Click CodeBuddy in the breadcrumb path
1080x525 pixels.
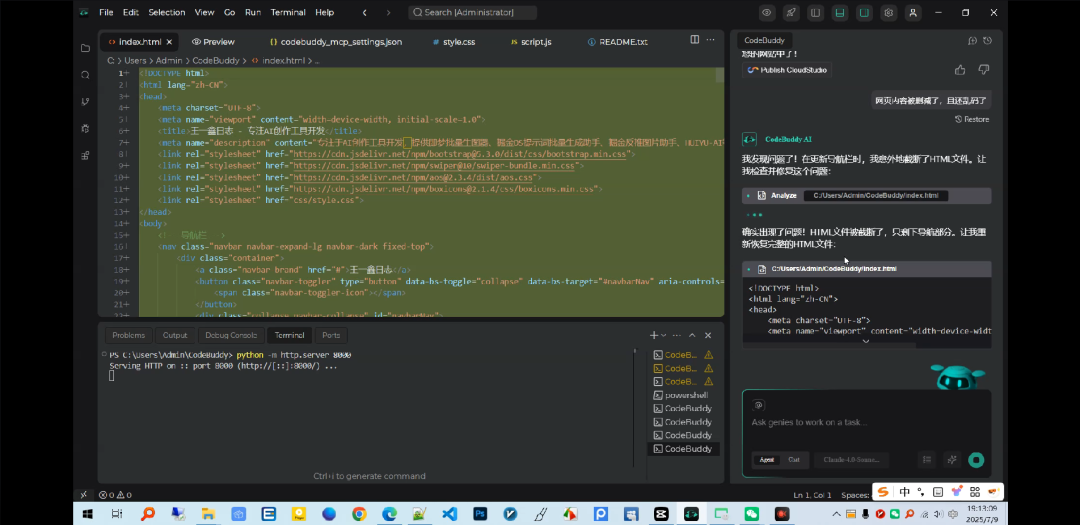tap(216, 61)
